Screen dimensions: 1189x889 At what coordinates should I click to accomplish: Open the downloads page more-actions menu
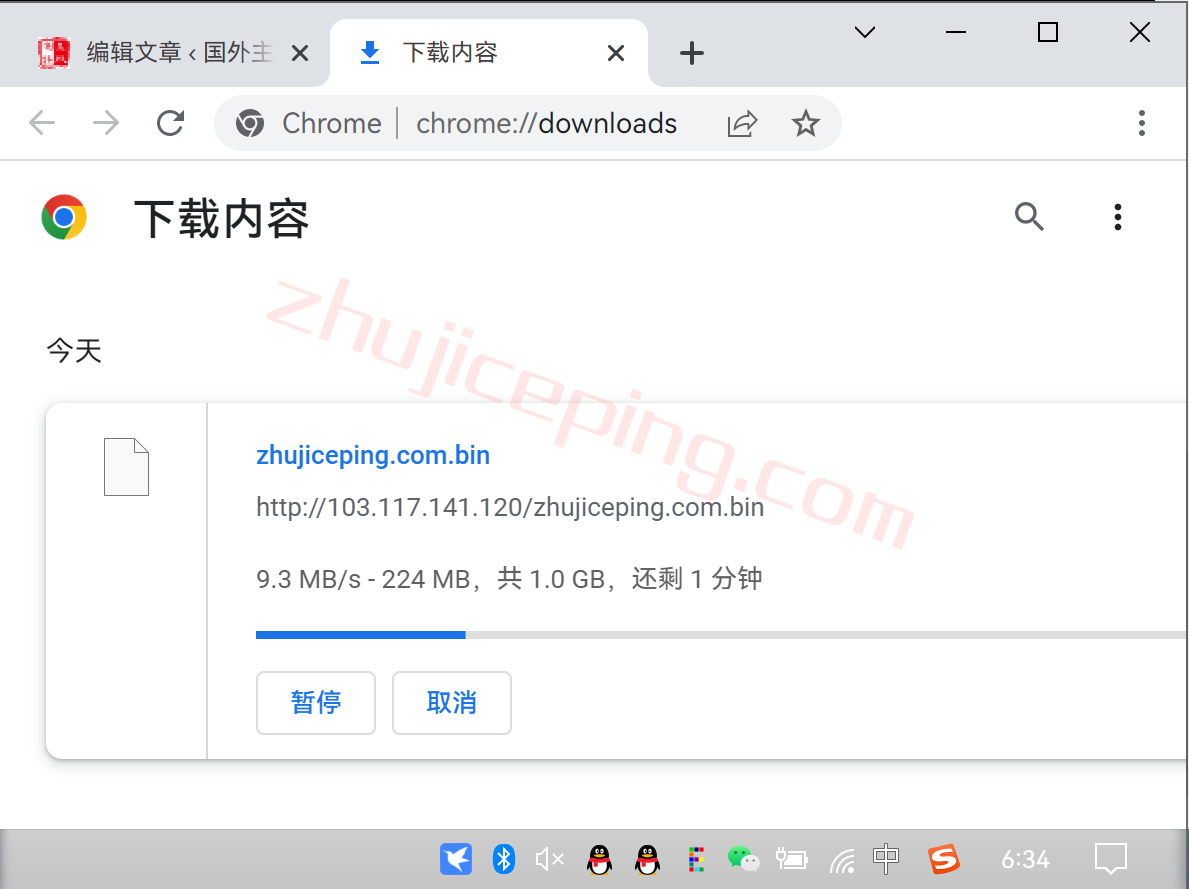[x=1118, y=217]
